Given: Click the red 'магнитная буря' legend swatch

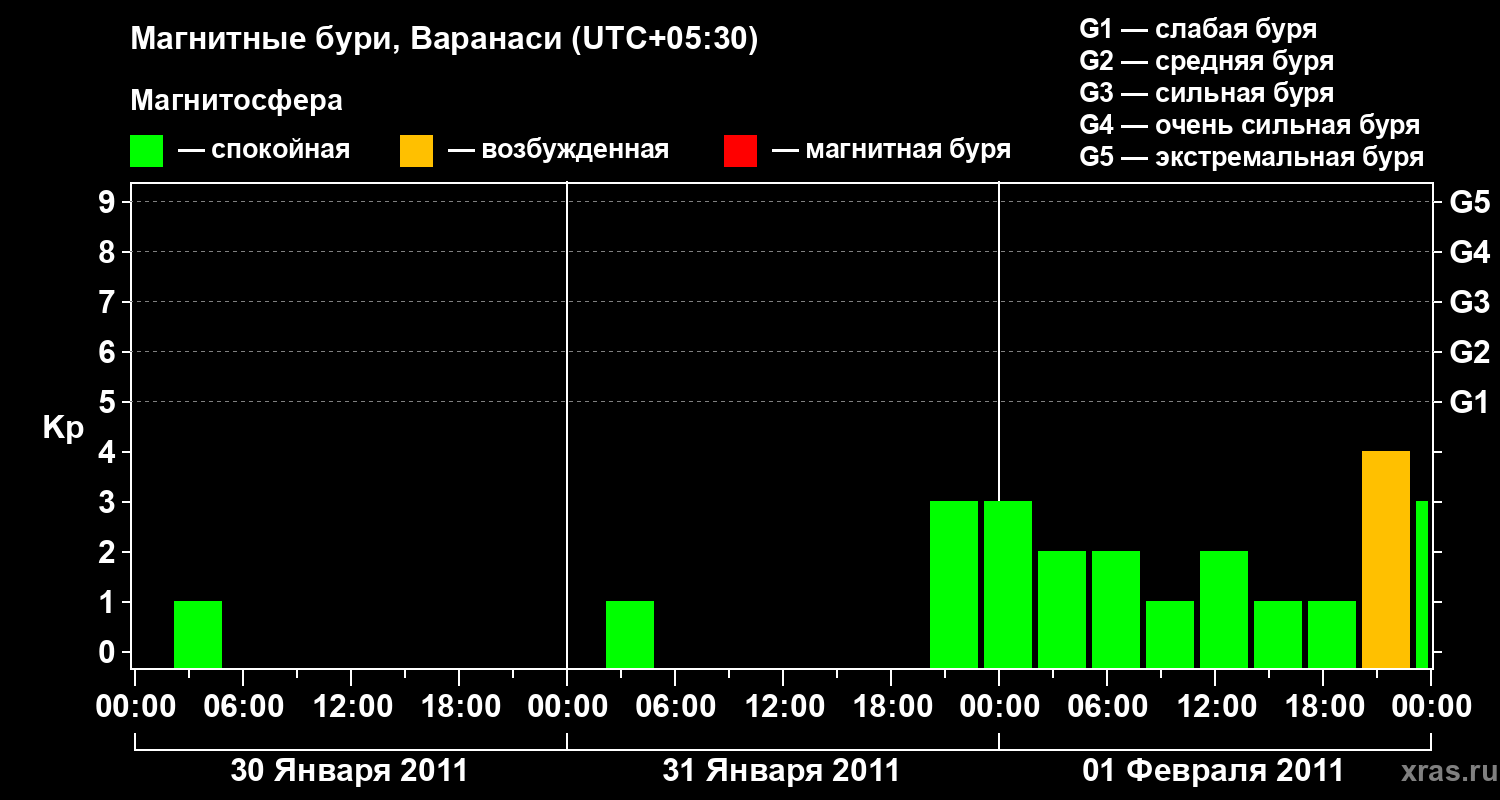Looking at the screenshot, I should (740, 151).
